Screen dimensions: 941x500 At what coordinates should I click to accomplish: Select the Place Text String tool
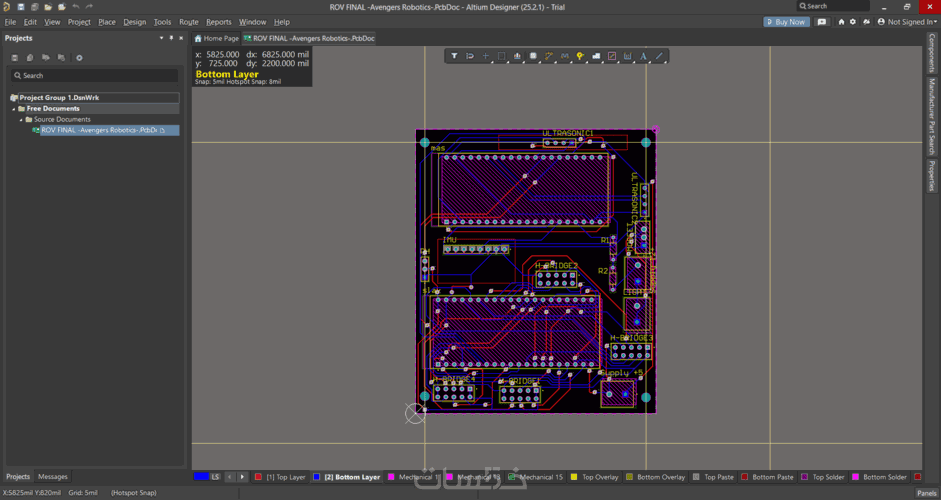[x=643, y=56]
